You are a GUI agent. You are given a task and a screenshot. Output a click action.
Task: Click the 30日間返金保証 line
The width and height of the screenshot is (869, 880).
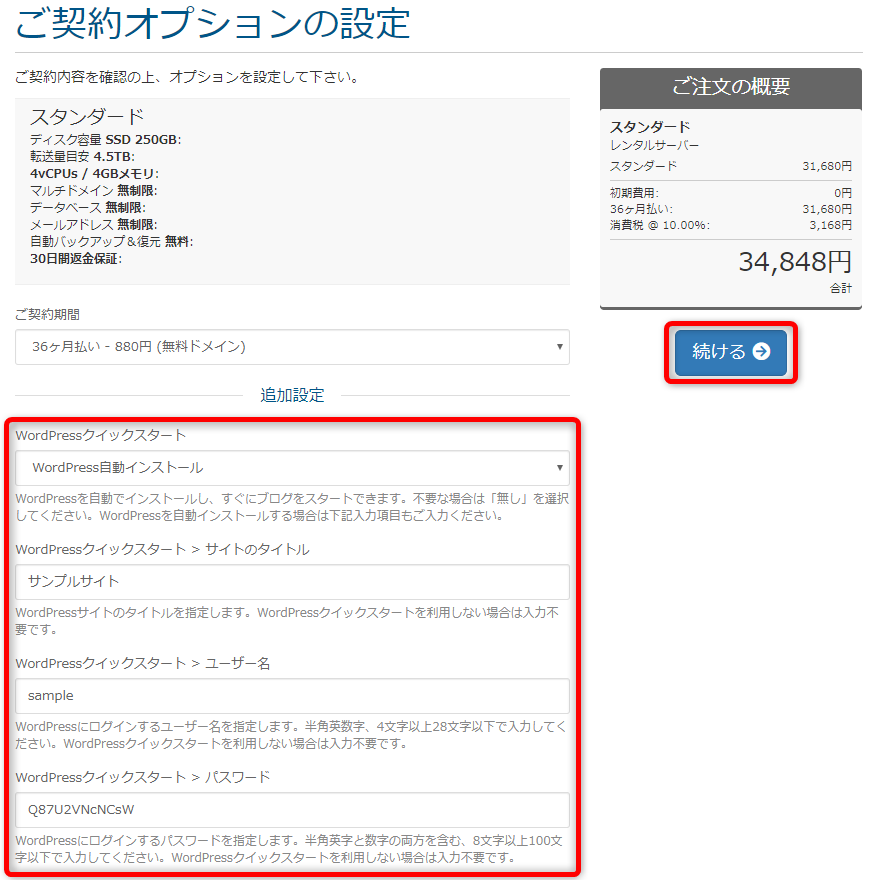pos(76,259)
